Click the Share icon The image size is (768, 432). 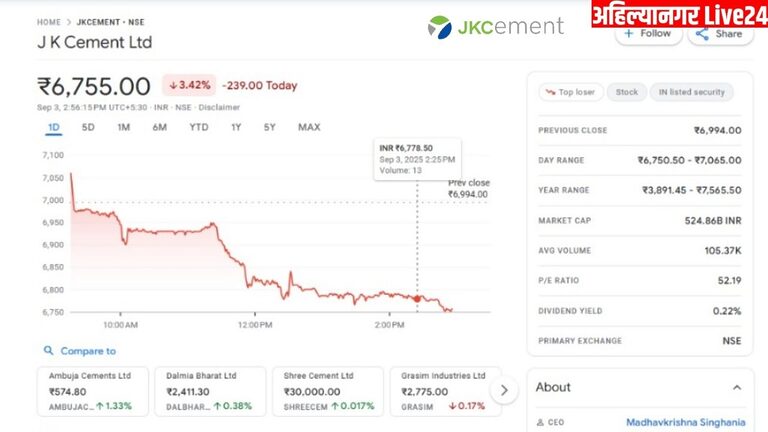click(703, 33)
